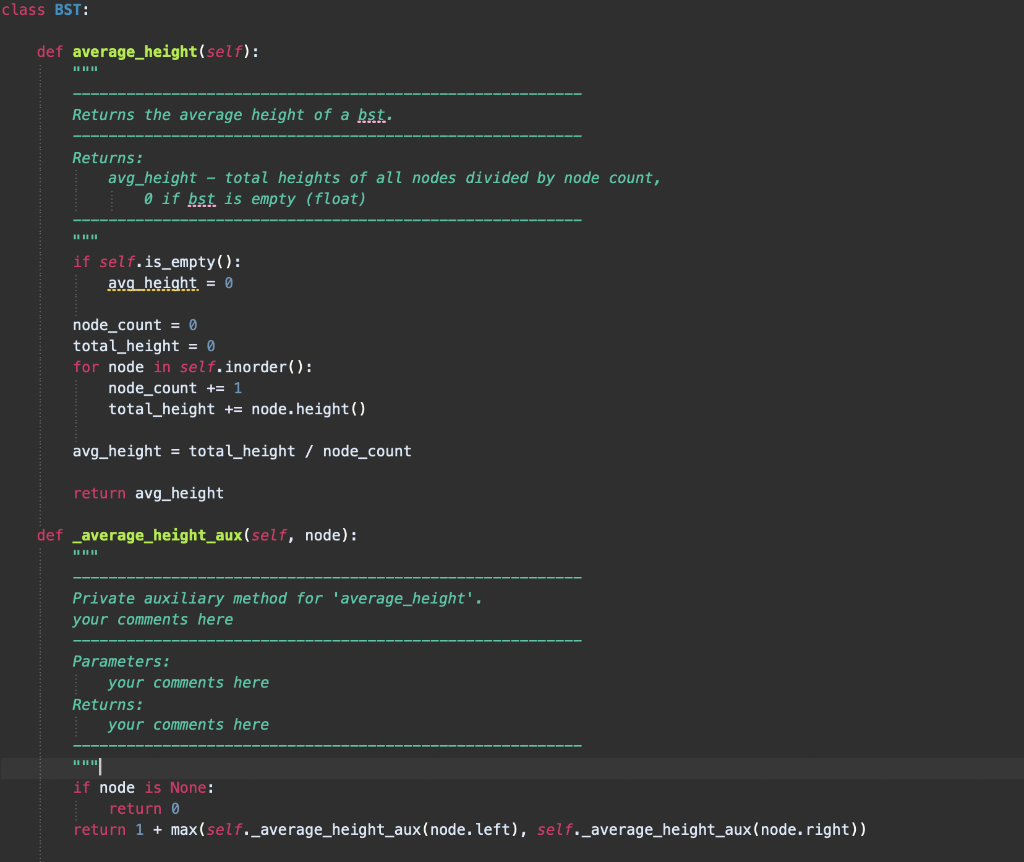Click the spell-check underlined word bst
Image resolution: width=1024 pixels, height=862 pixels.
pyautogui.click(x=370, y=115)
